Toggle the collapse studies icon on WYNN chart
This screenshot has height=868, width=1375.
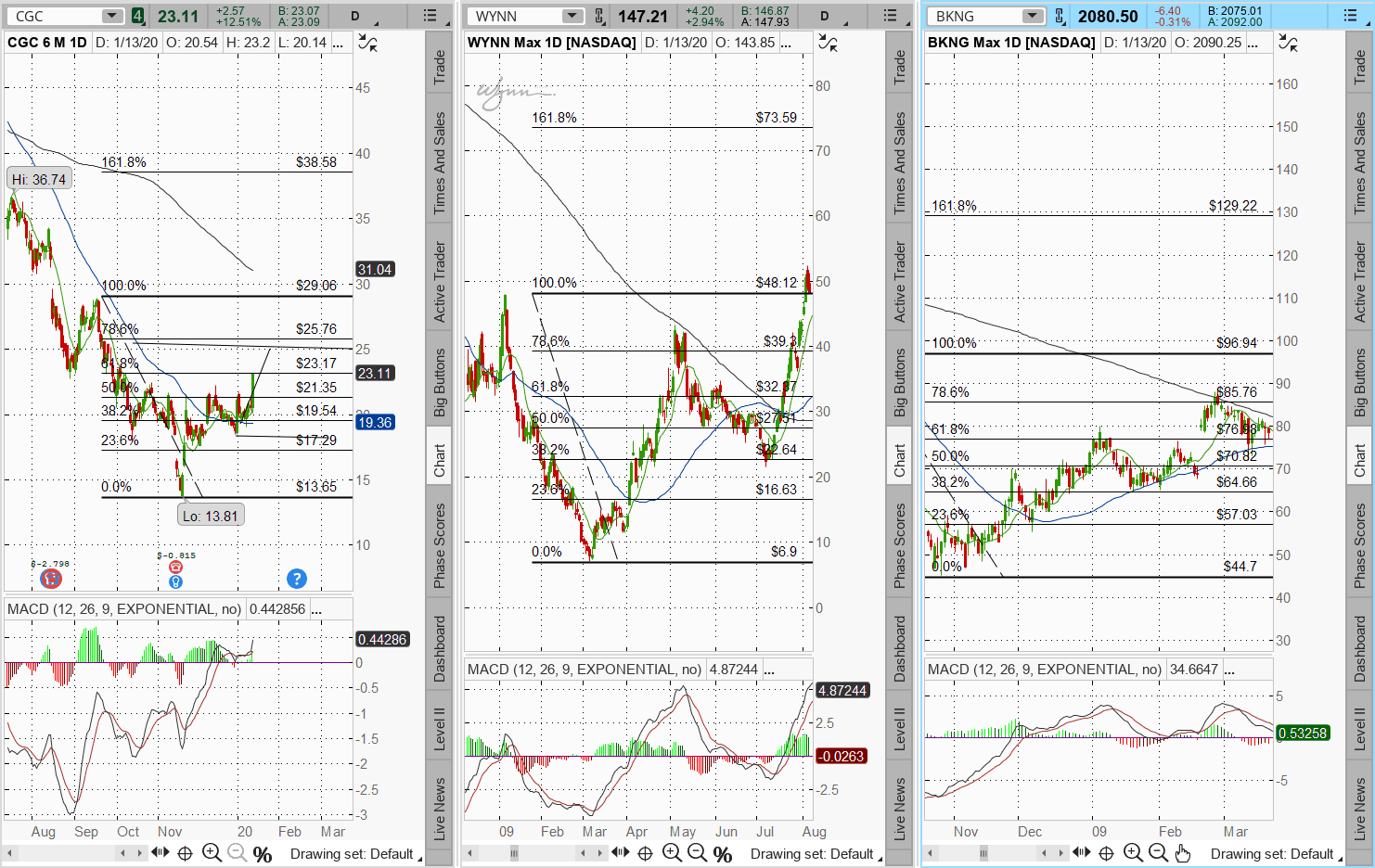tap(828, 43)
